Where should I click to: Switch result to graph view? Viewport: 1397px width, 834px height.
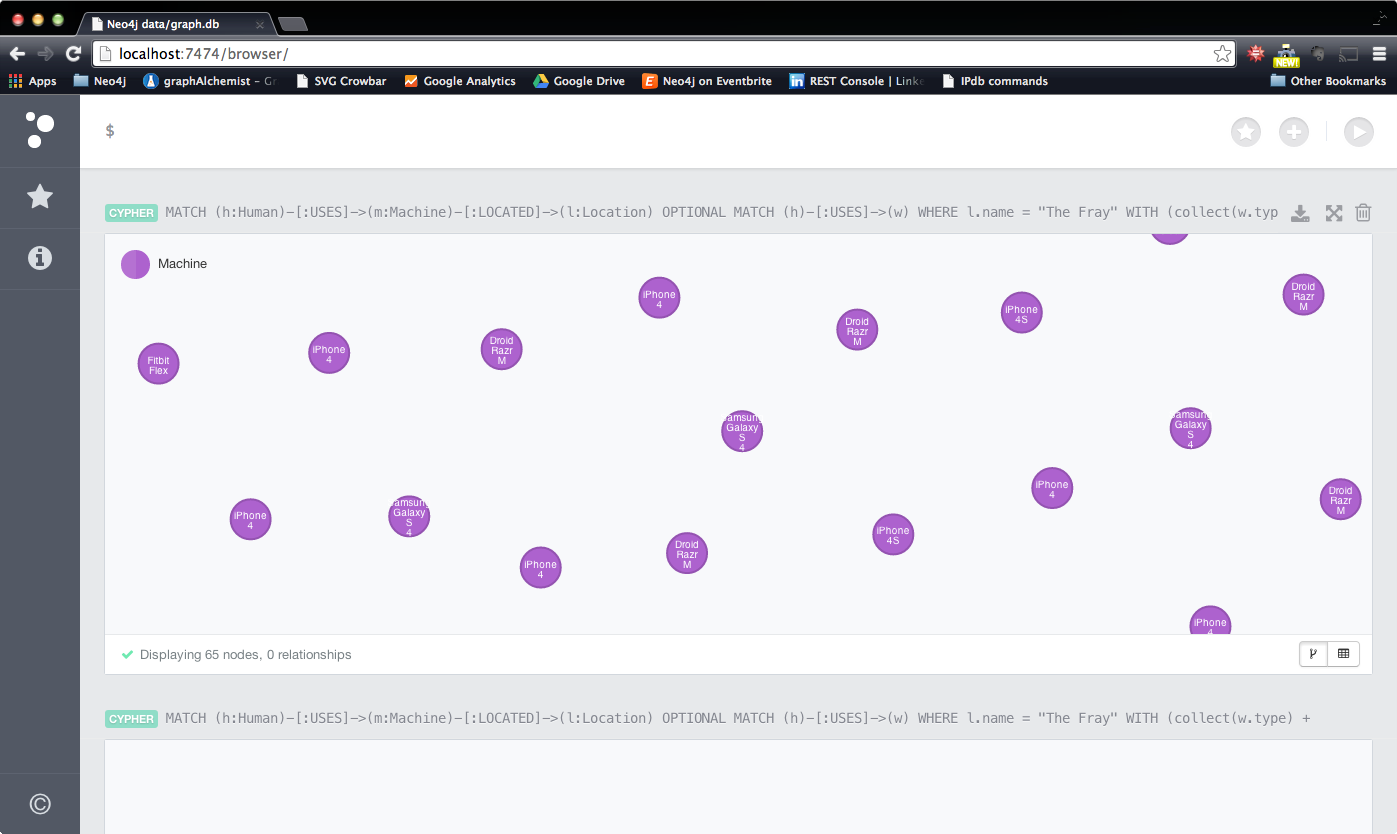[x=1313, y=654]
